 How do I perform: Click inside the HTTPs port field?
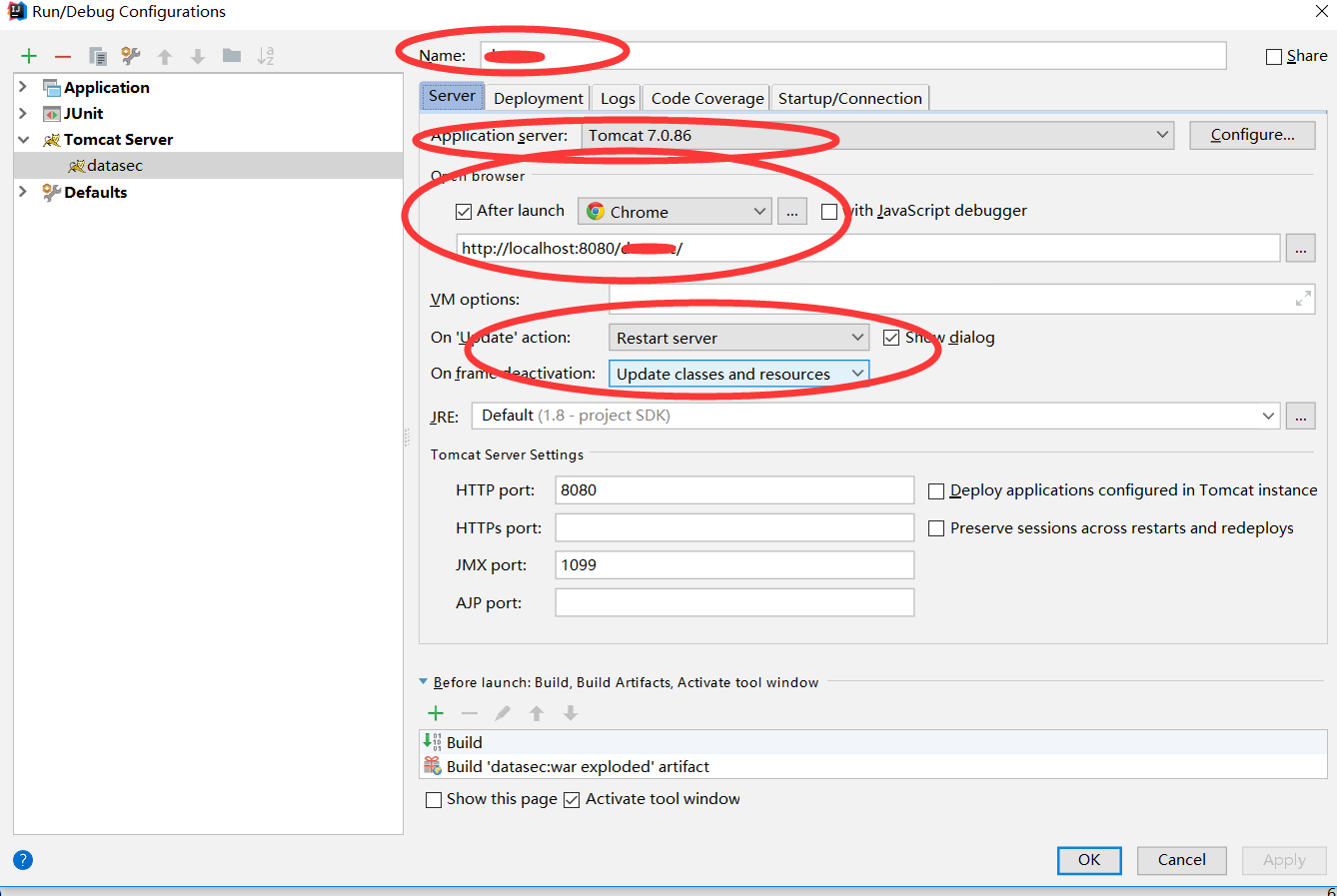coord(734,527)
